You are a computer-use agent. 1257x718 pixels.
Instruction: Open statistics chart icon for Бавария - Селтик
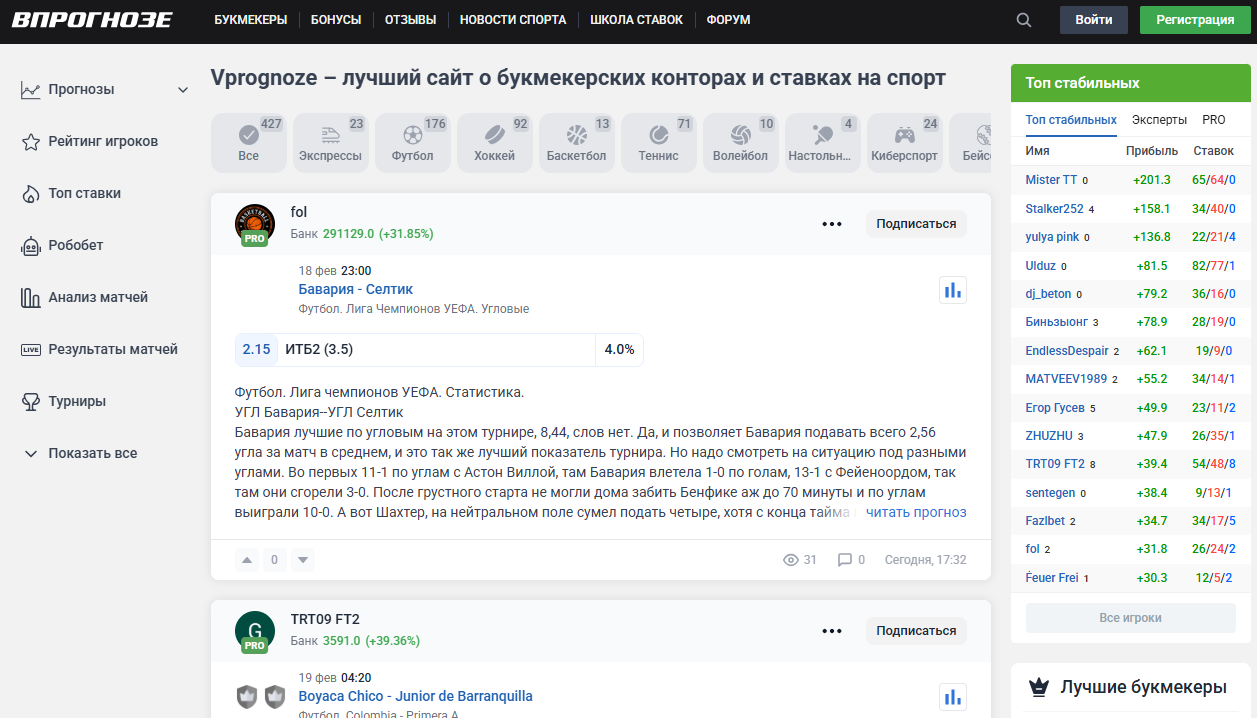pyautogui.click(x=952, y=290)
